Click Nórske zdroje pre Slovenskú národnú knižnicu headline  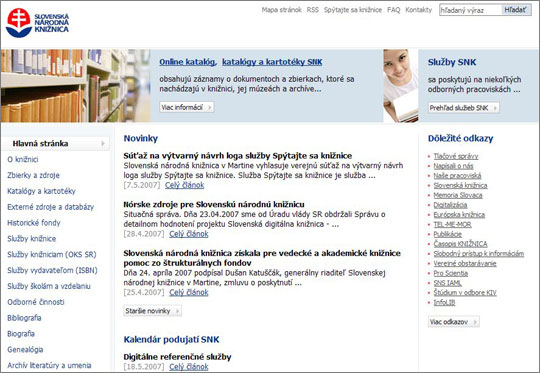pyautogui.click(x=214, y=205)
